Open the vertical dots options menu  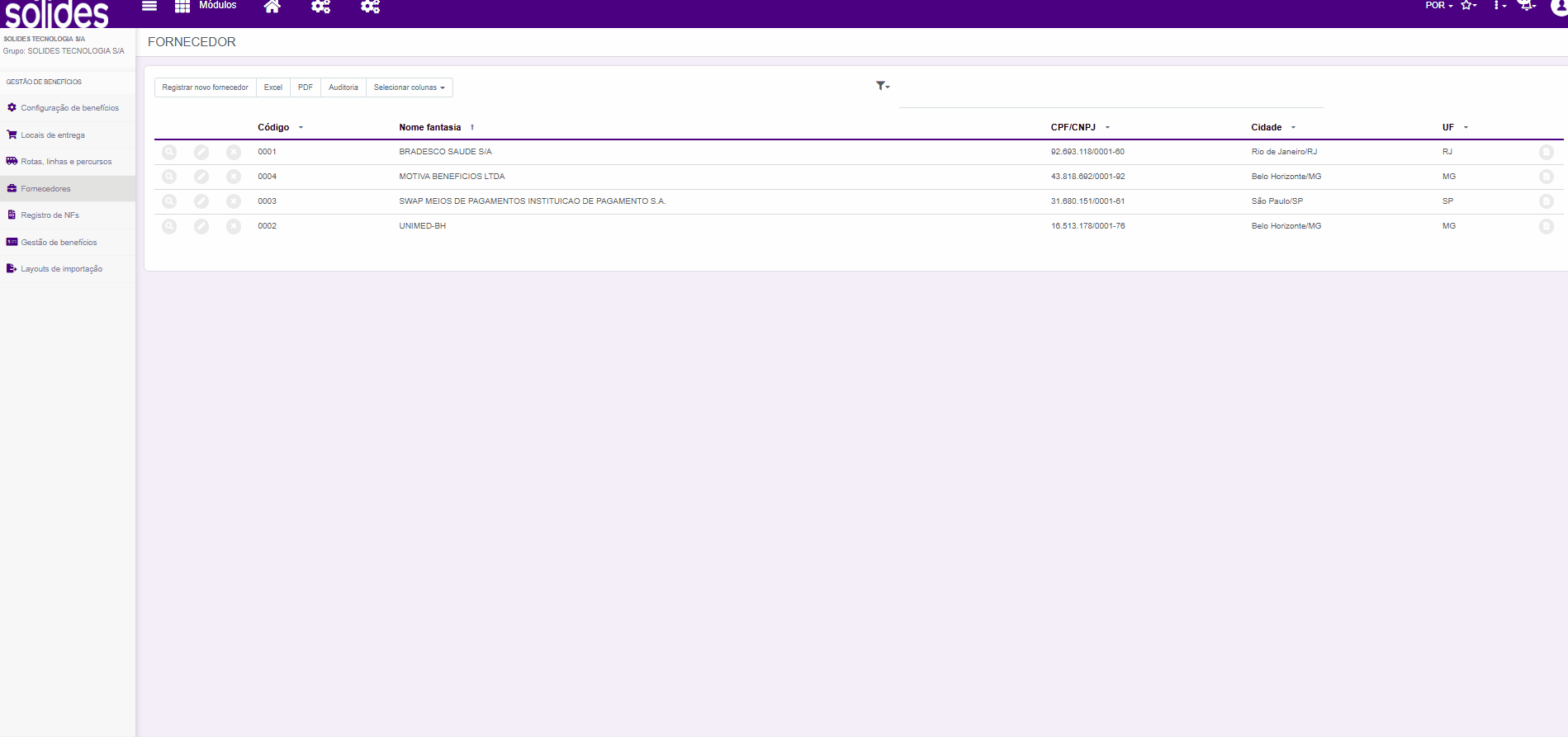pos(1499,6)
